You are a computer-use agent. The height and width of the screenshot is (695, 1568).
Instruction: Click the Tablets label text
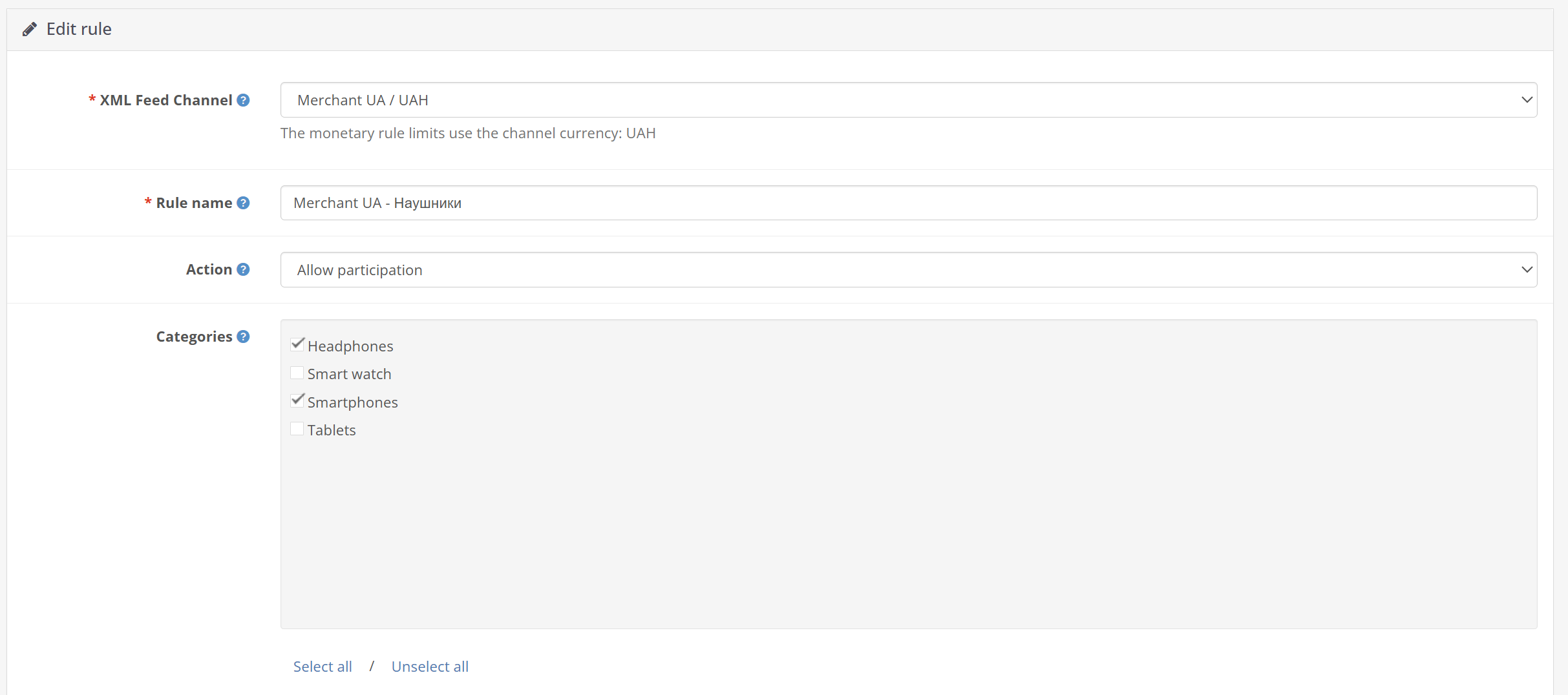coord(332,430)
